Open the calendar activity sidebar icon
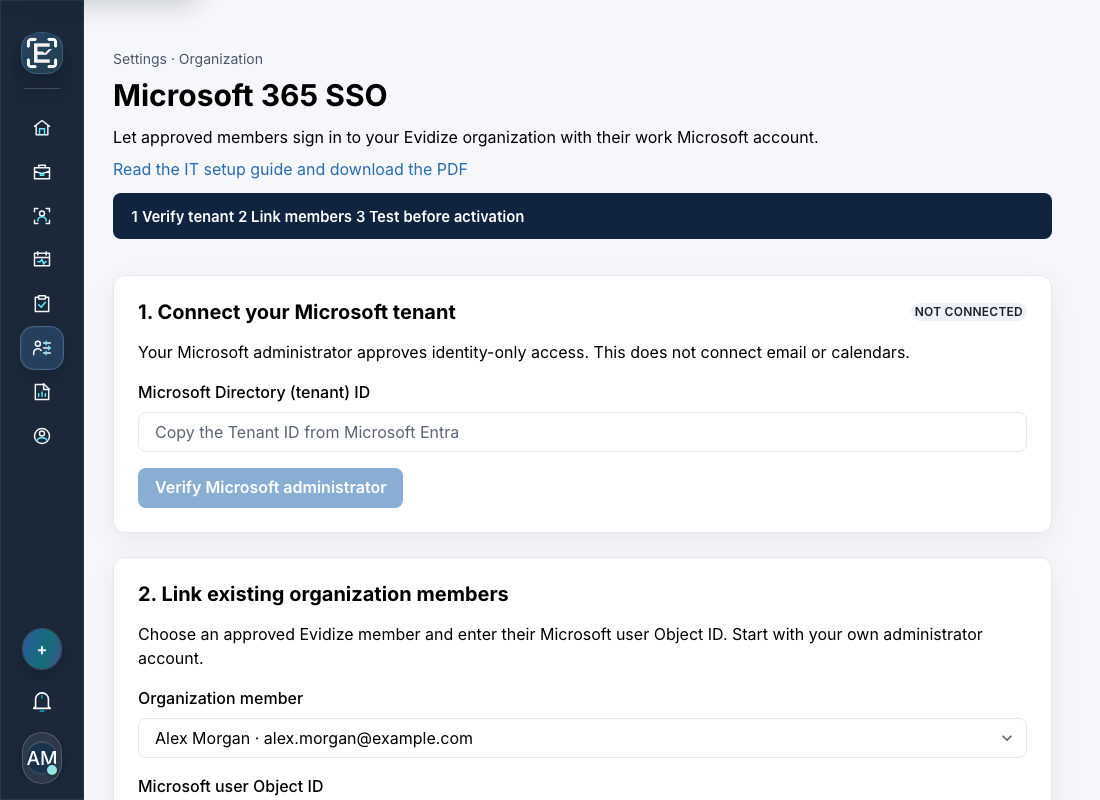The width and height of the screenshot is (1100, 800). (42, 260)
